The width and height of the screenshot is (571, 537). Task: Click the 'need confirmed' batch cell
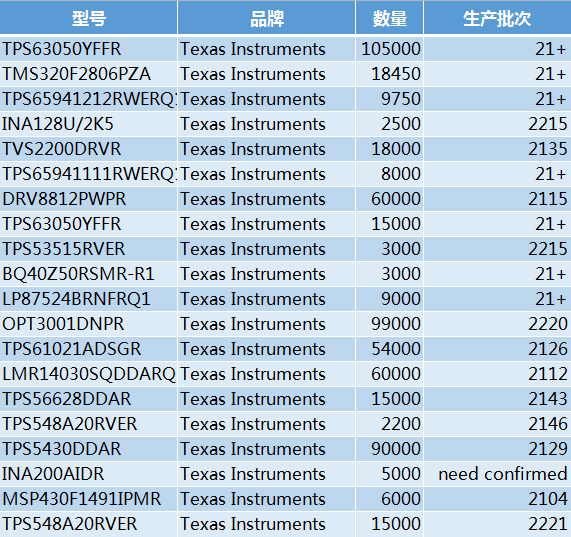click(x=497, y=474)
